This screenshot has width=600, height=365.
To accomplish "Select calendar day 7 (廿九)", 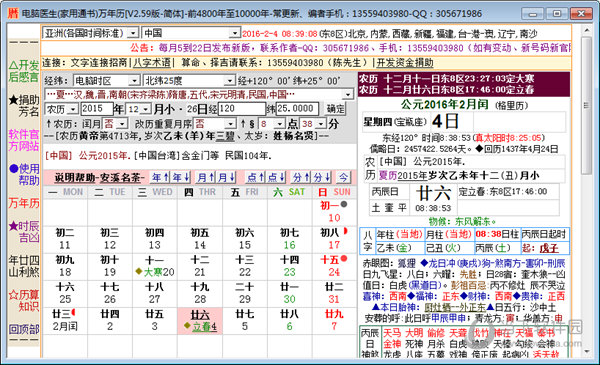I will click(x=334, y=321).
